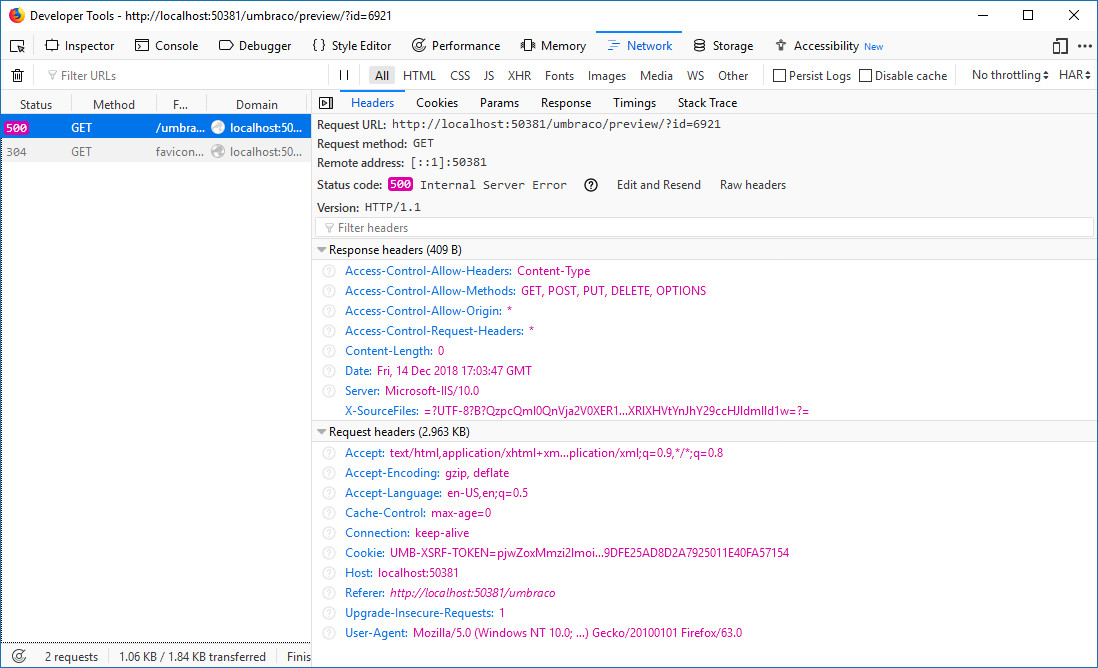Activate the element picker icon
Screen dimensions: 1098x668
point(18,46)
